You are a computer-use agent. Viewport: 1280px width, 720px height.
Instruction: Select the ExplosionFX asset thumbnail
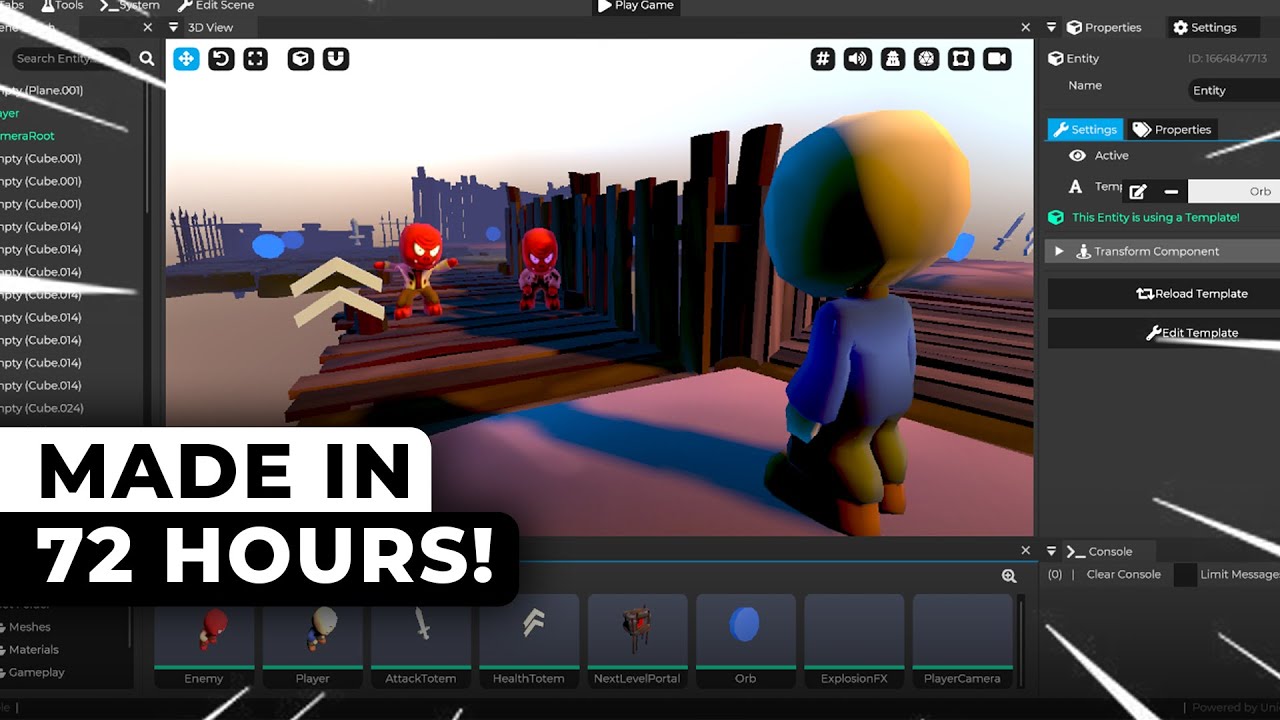pyautogui.click(x=854, y=641)
